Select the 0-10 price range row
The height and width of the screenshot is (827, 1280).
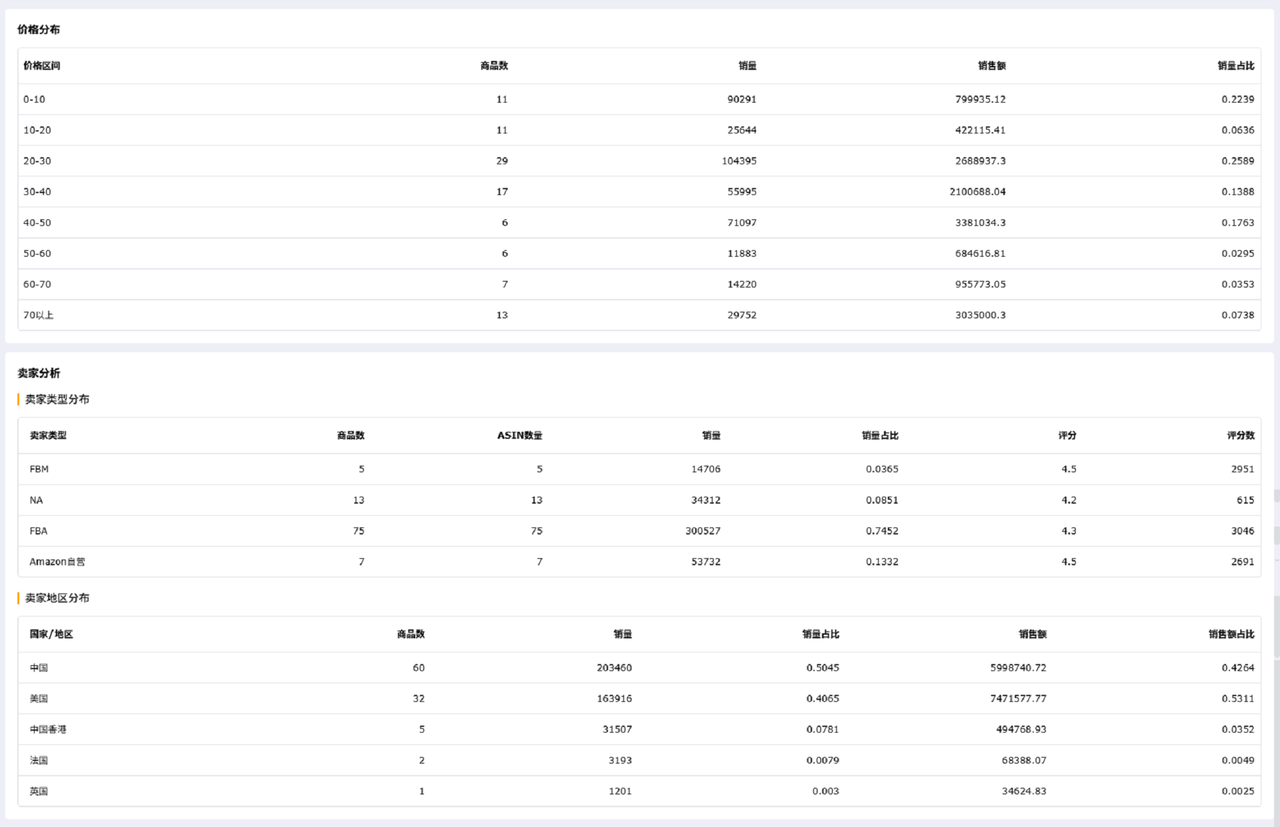pyautogui.click(x=639, y=99)
